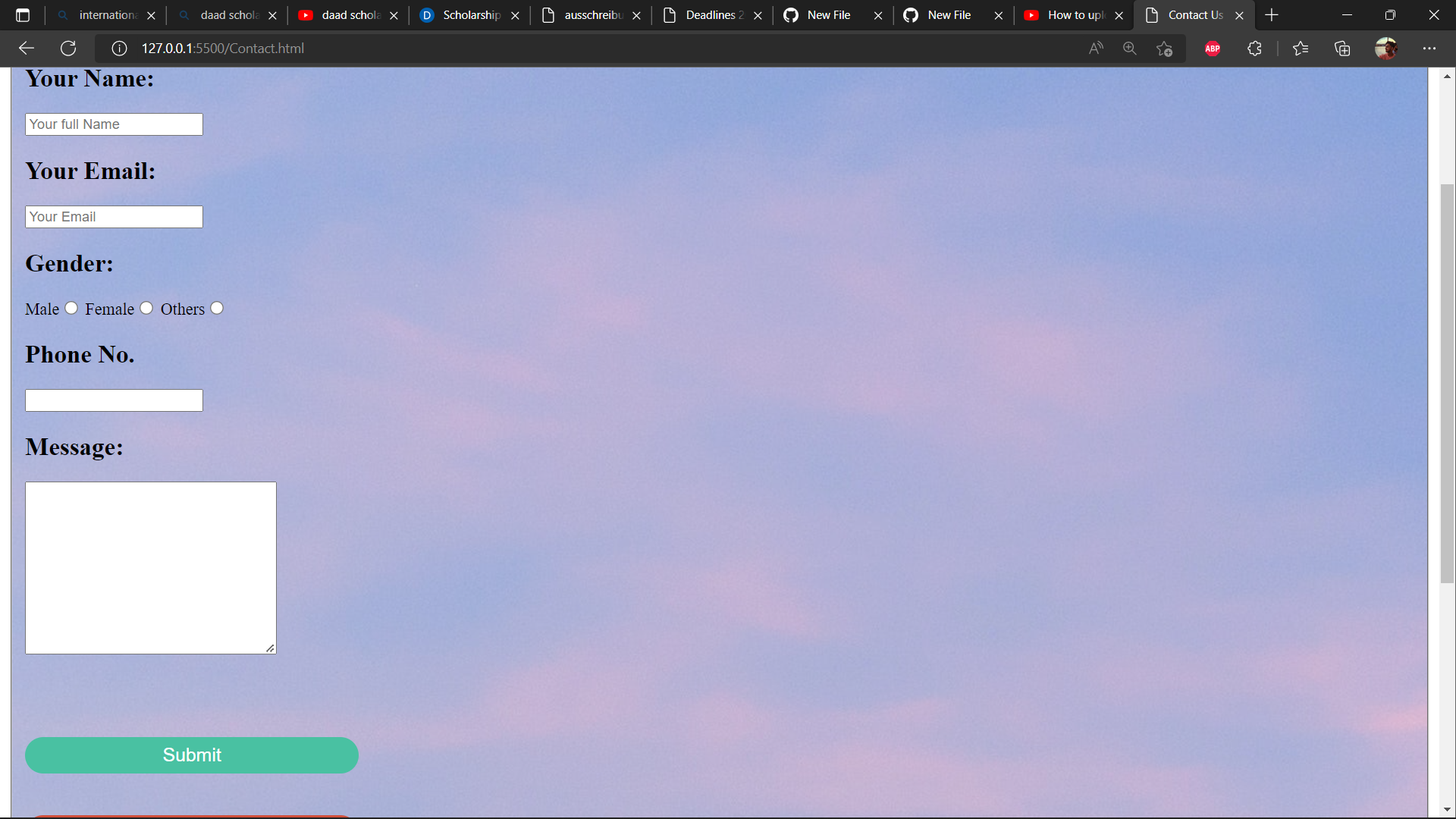Add this page to favorites with star icon
Image resolution: width=1456 pixels, height=819 pixels.
pos(1165,49)
